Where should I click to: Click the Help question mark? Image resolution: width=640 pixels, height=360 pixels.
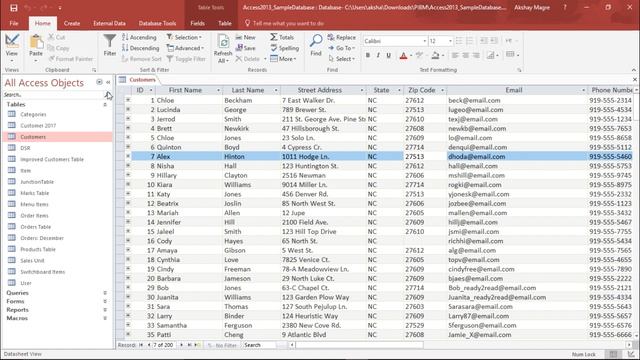click(x=565, y=7)
